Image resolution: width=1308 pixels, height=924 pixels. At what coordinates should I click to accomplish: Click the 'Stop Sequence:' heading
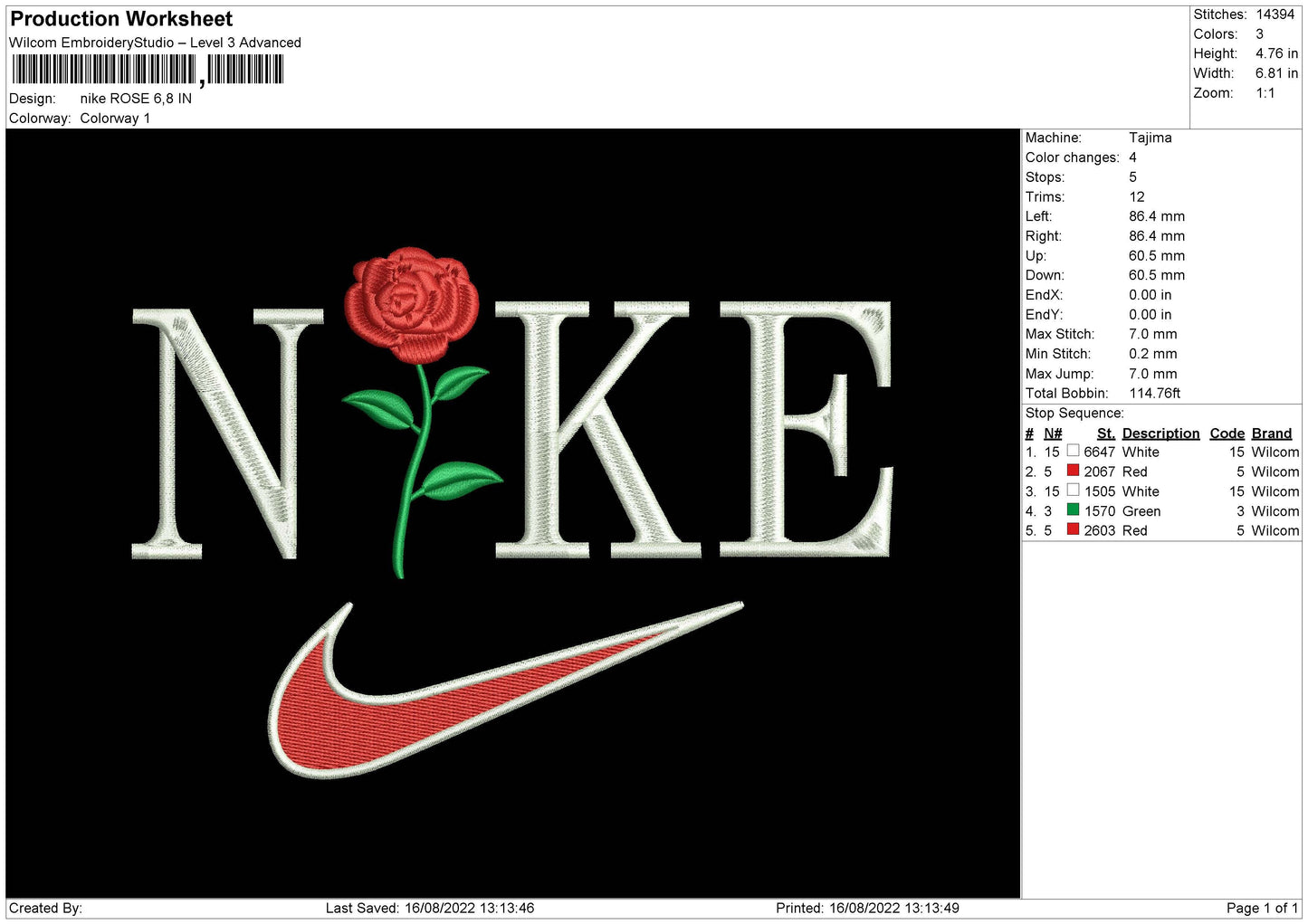(x=1074, y=414)
